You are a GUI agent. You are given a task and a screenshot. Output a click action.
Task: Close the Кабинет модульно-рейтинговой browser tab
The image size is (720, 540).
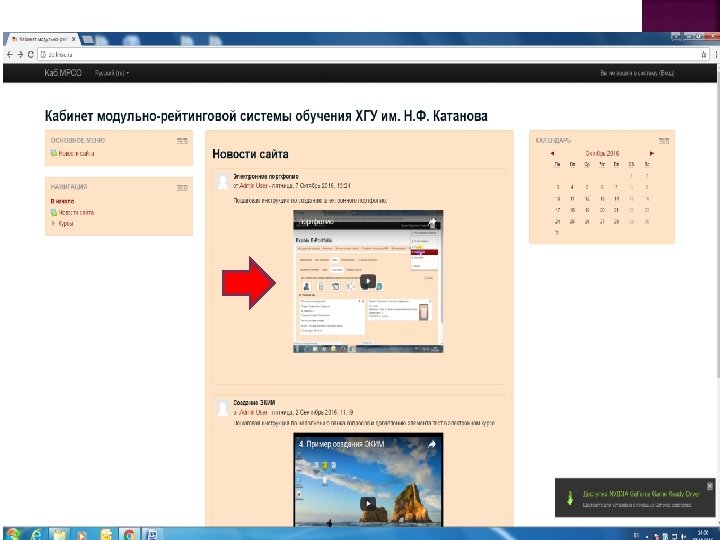click(x=73, y=39)
